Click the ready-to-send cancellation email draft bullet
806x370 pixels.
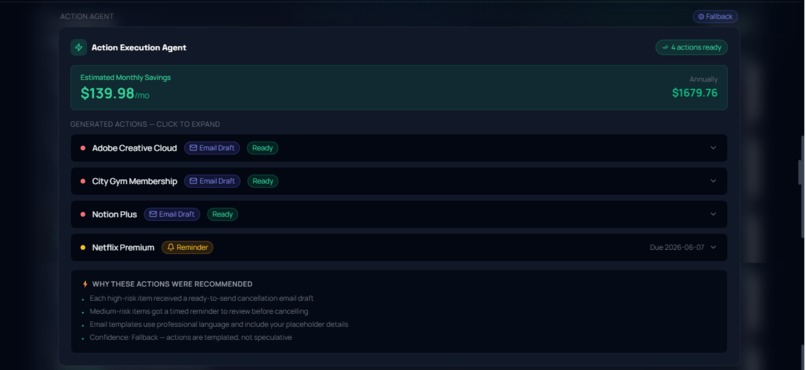click(202, 298)
